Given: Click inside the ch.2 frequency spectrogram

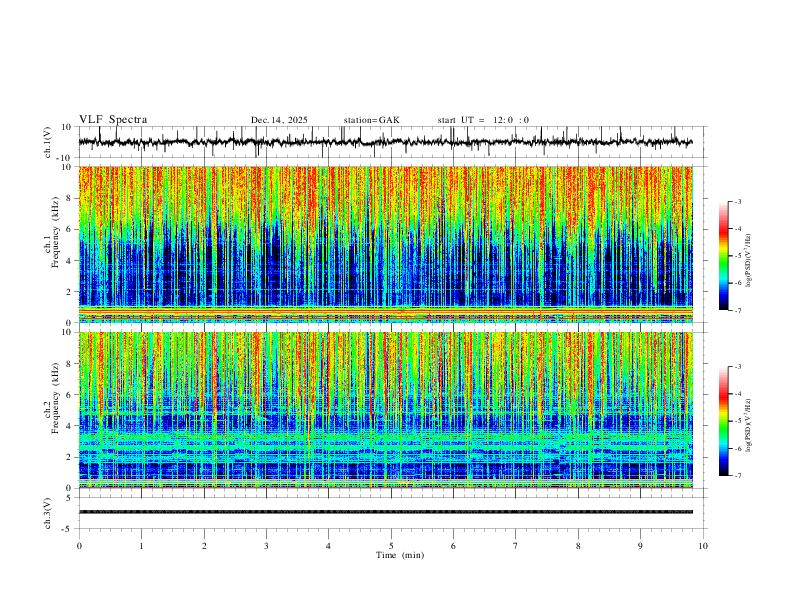Looking at the screenshot, I should (x=385, y=410).
